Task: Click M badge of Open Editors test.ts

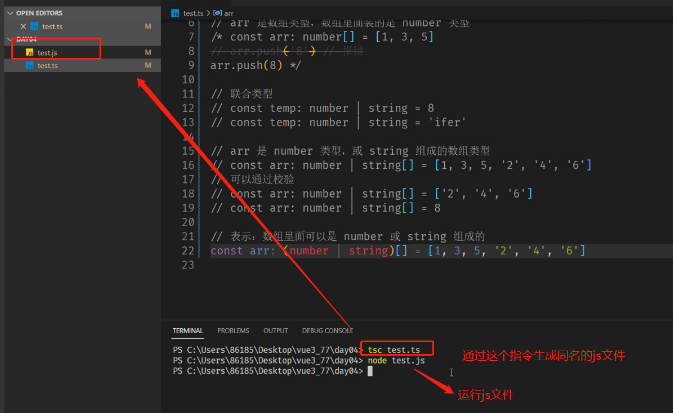Action: point(148,26)
